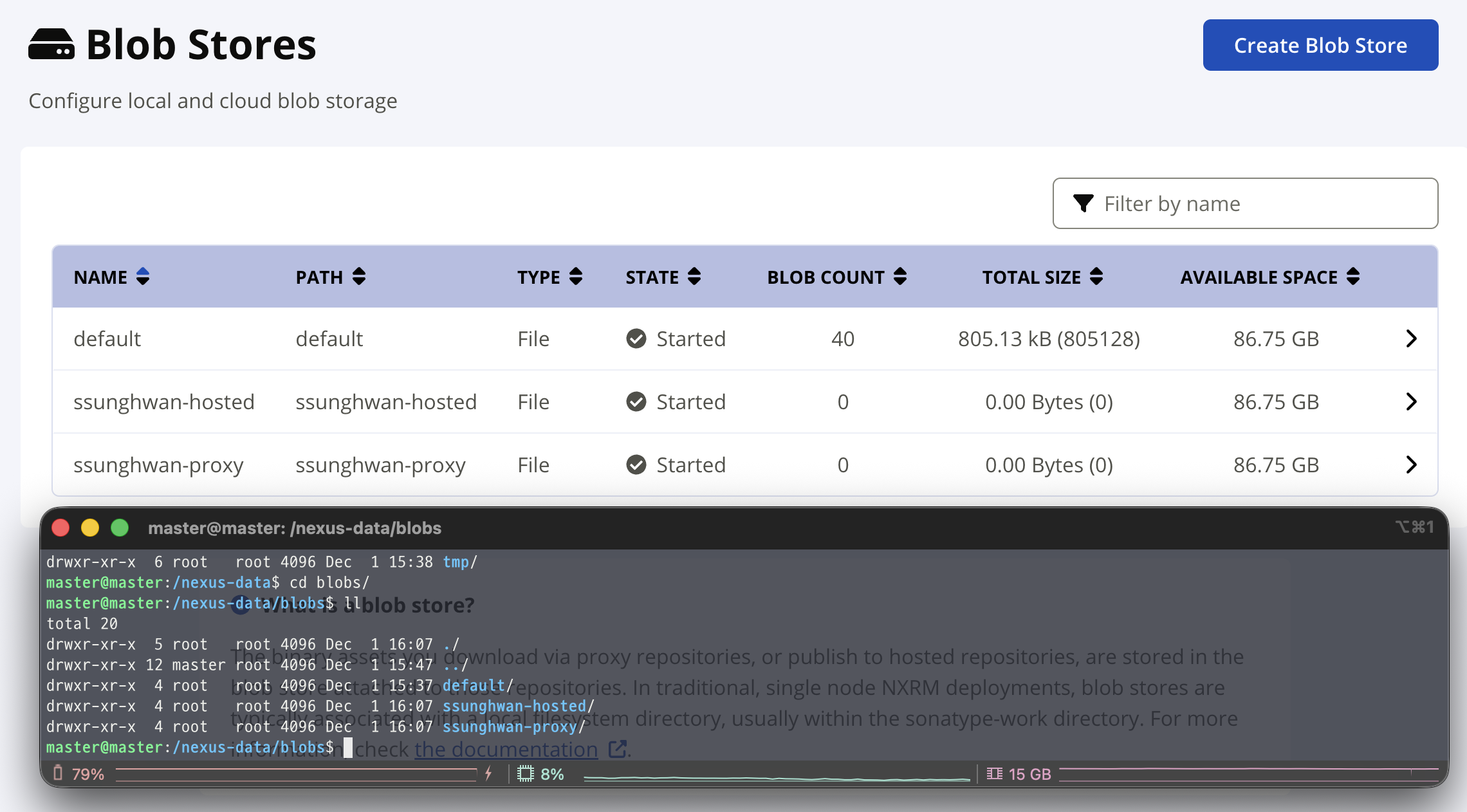The height and width of the screenshot is (812, 1467).
Task: Click available space of default row
Action: click(x=1276, y=338)
